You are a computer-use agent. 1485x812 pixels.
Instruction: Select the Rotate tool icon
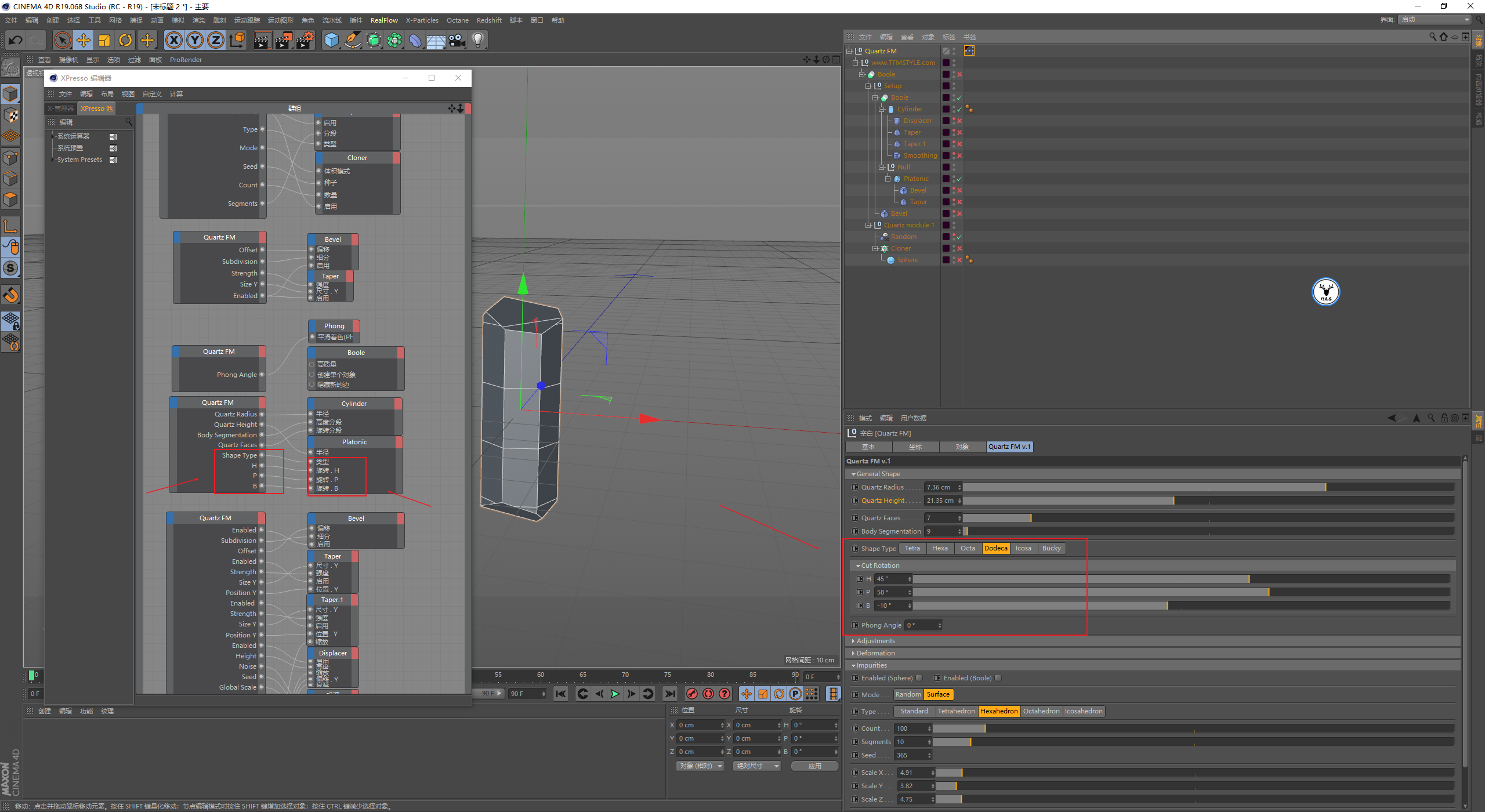(125, 40)
